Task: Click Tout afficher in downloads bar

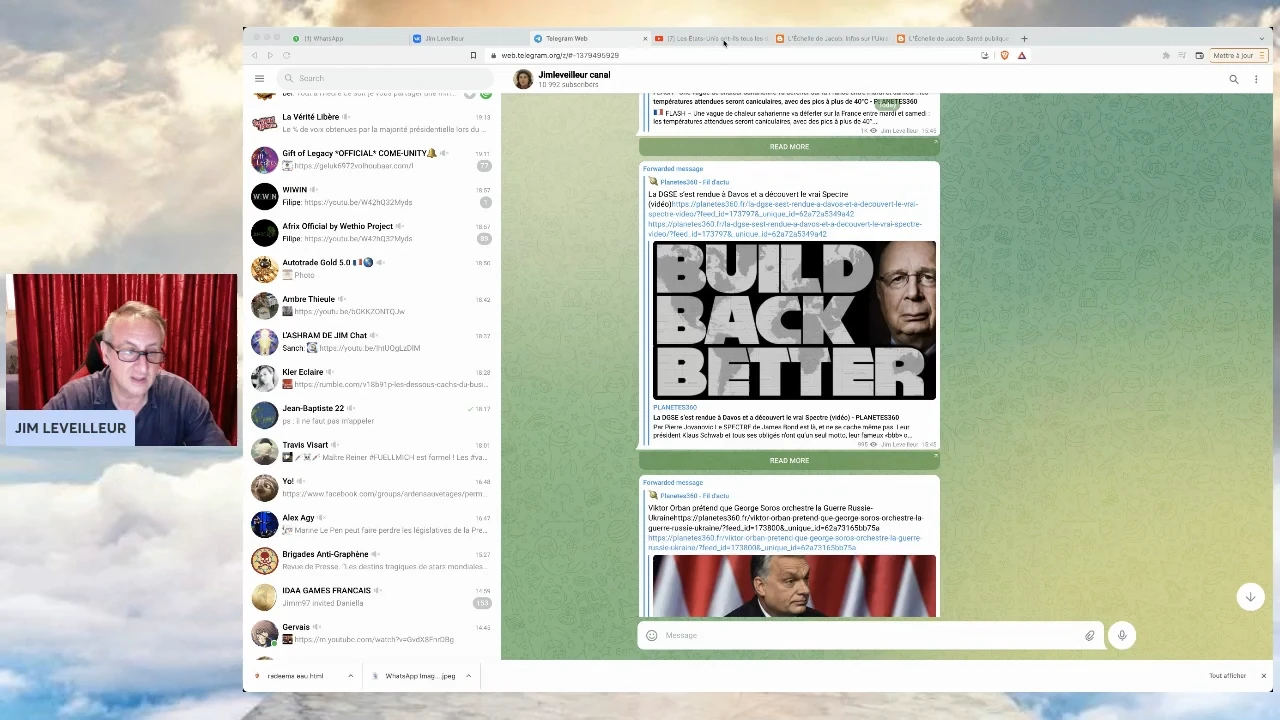Action: (x=1227, y=676)
